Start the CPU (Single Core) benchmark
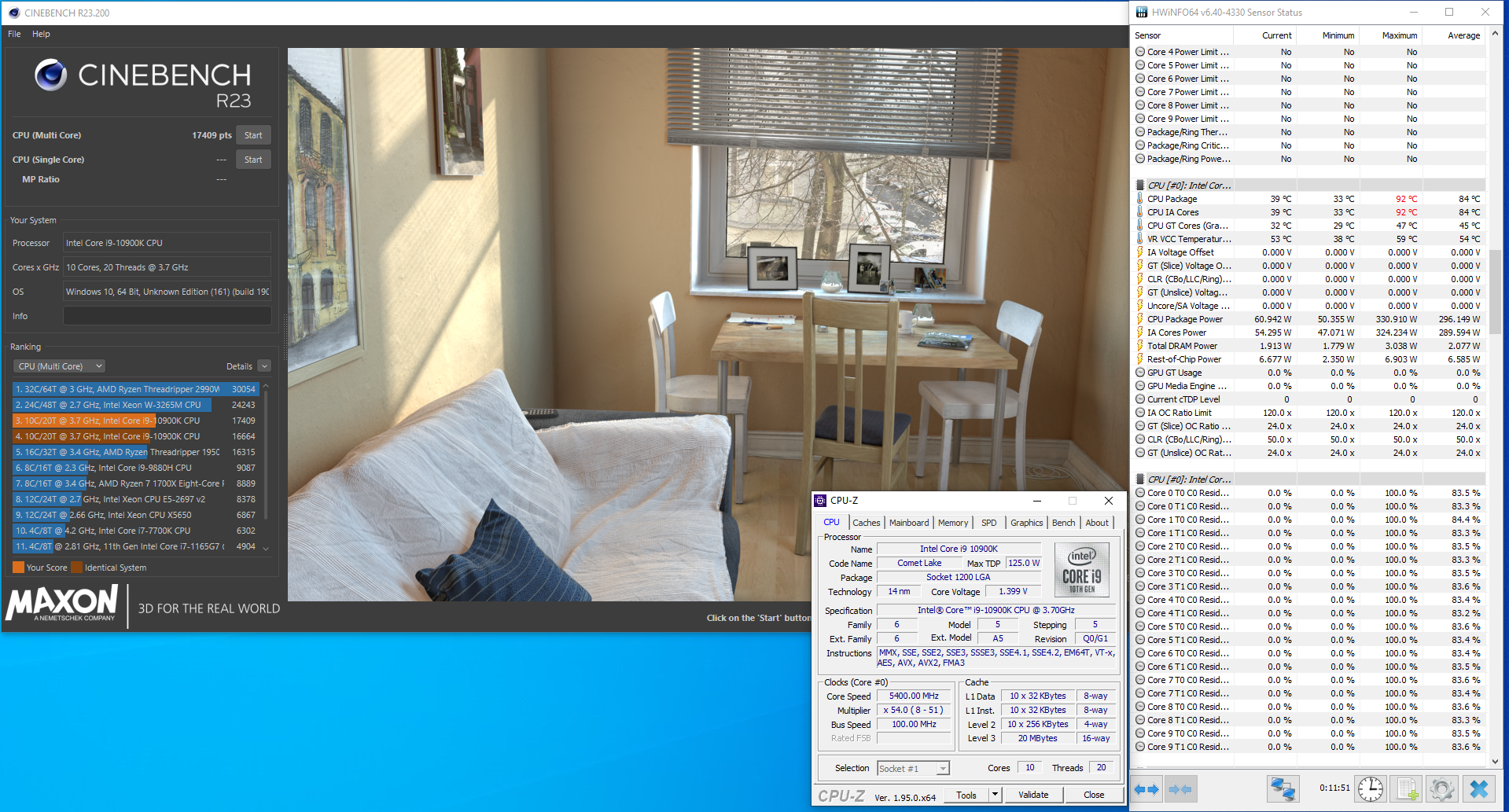This screenshot has height=812, width=1509. pyautogui.click(x=253, y=160)
